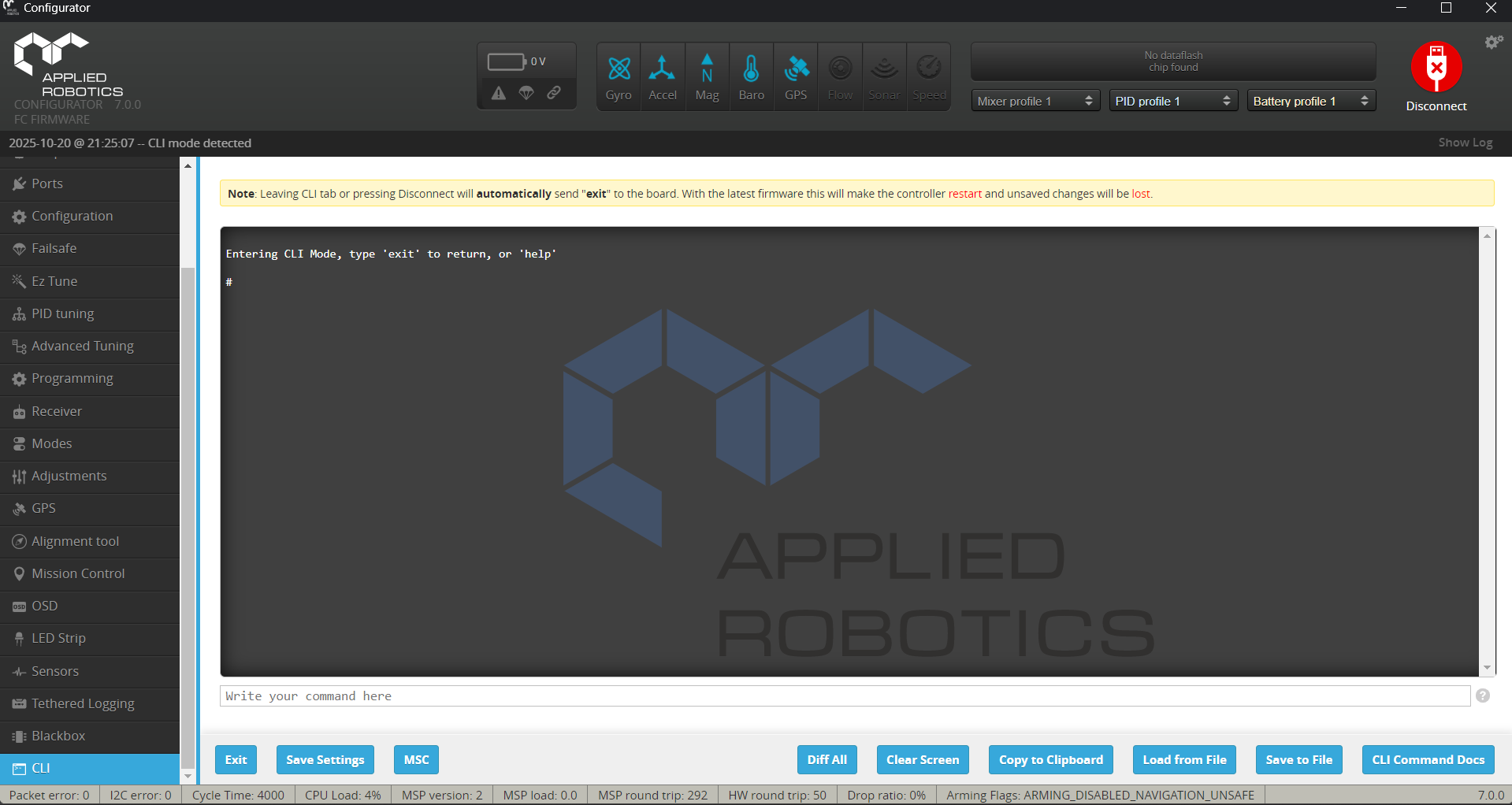Click the Save Settings button
The image size is (1512, 805).
[x=325, y=759]
